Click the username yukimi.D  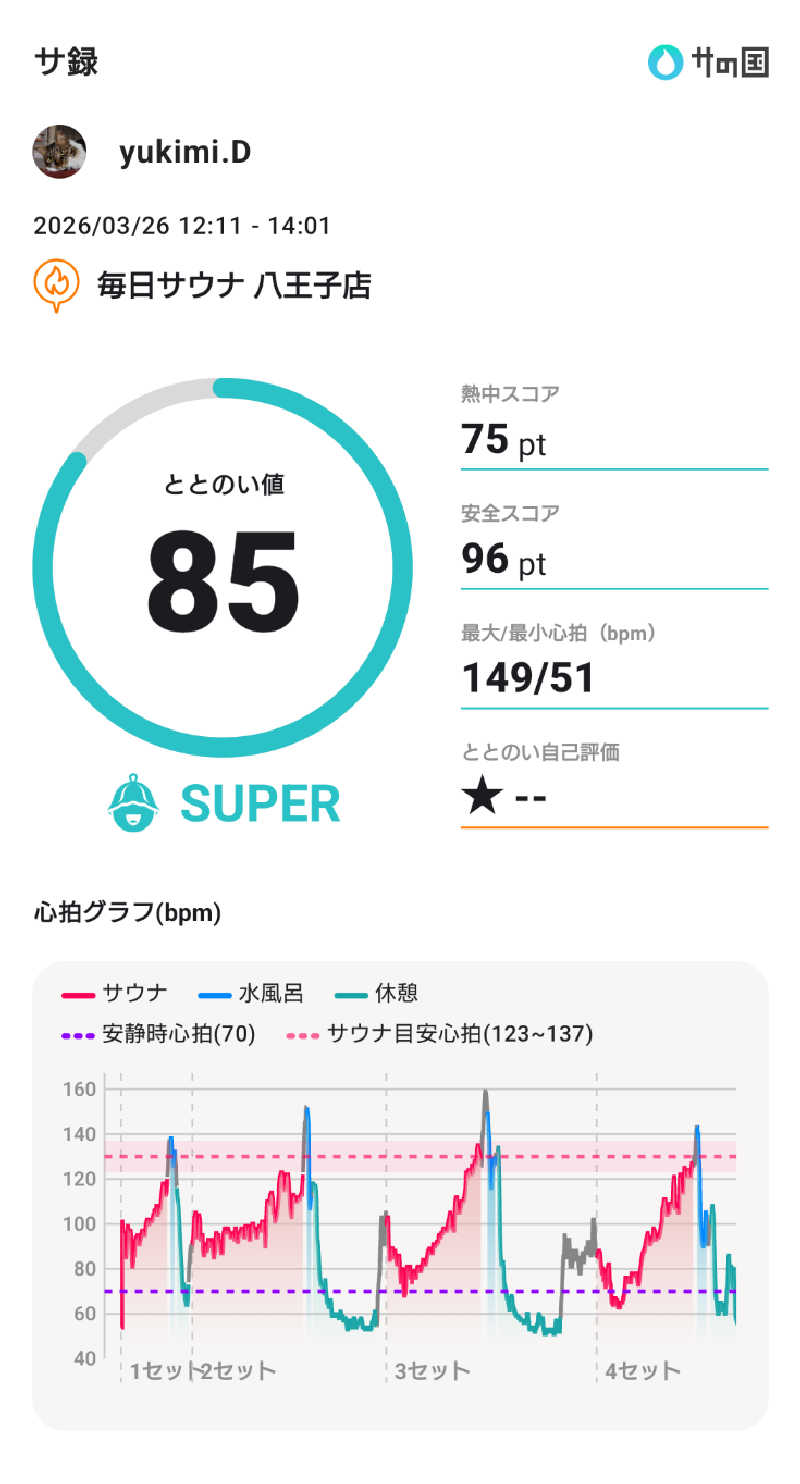[x=185, y=152]
